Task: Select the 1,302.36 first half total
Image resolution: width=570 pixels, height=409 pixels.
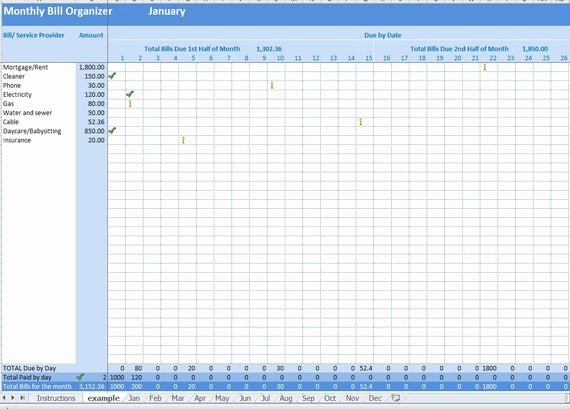Action: pos(269,49)
